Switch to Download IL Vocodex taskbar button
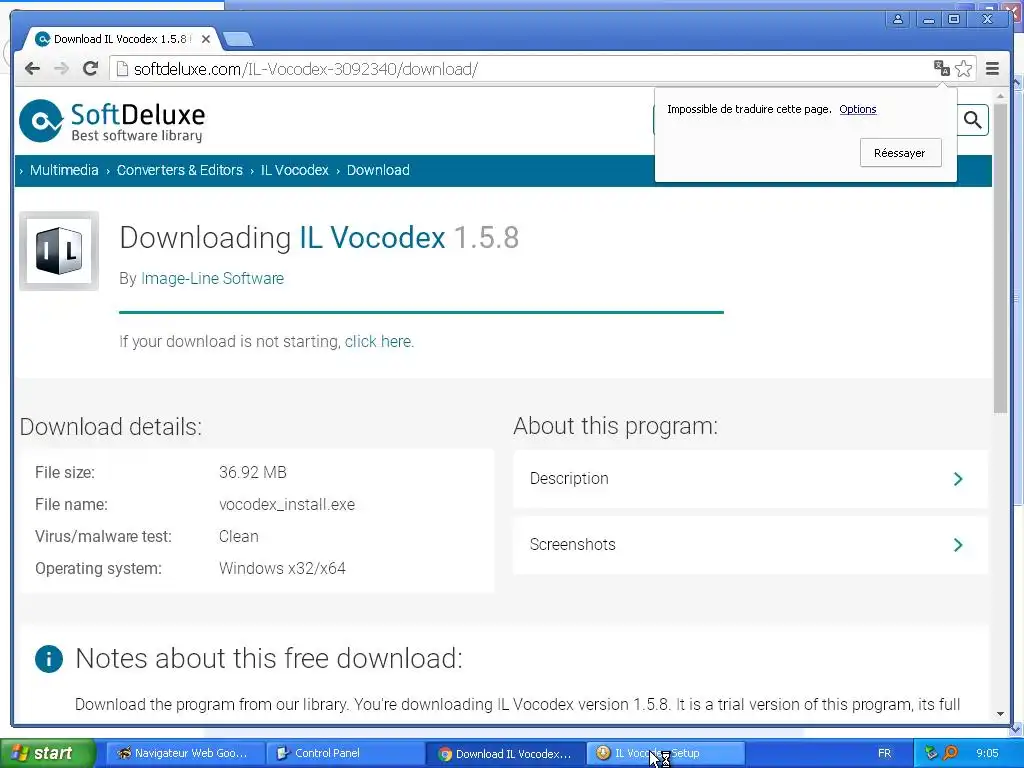Viewport: 1024px width, 768px height. pyautogui.click(x=505, y=754)
